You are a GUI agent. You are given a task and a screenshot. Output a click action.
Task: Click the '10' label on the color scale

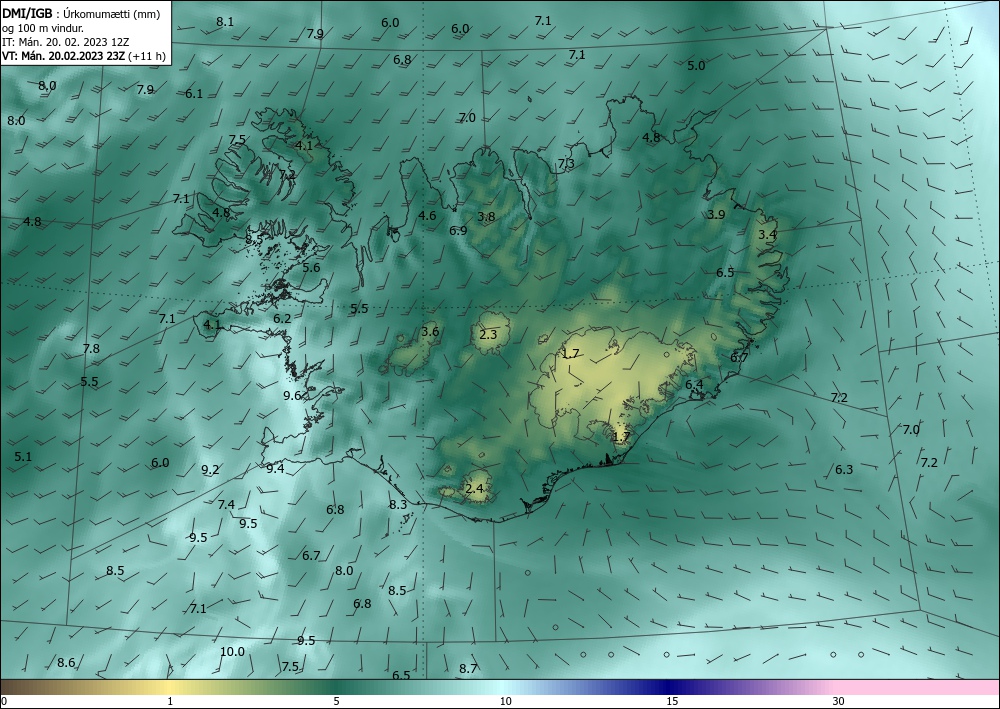505,701
